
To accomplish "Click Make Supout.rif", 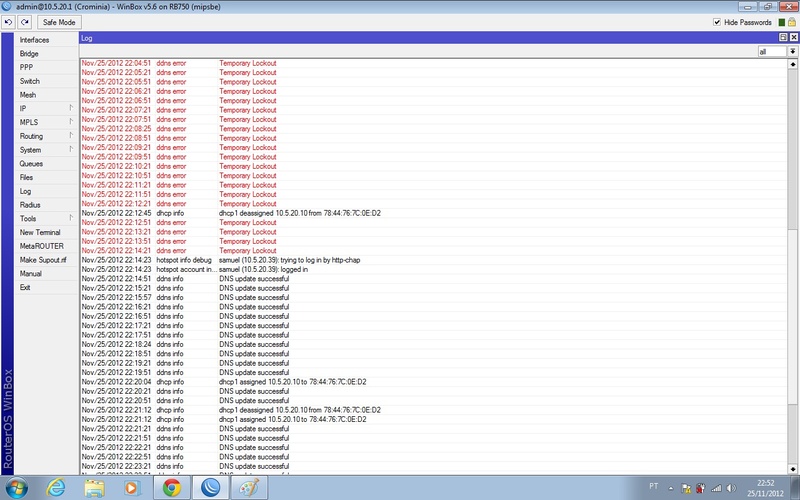I will point(46,260).
